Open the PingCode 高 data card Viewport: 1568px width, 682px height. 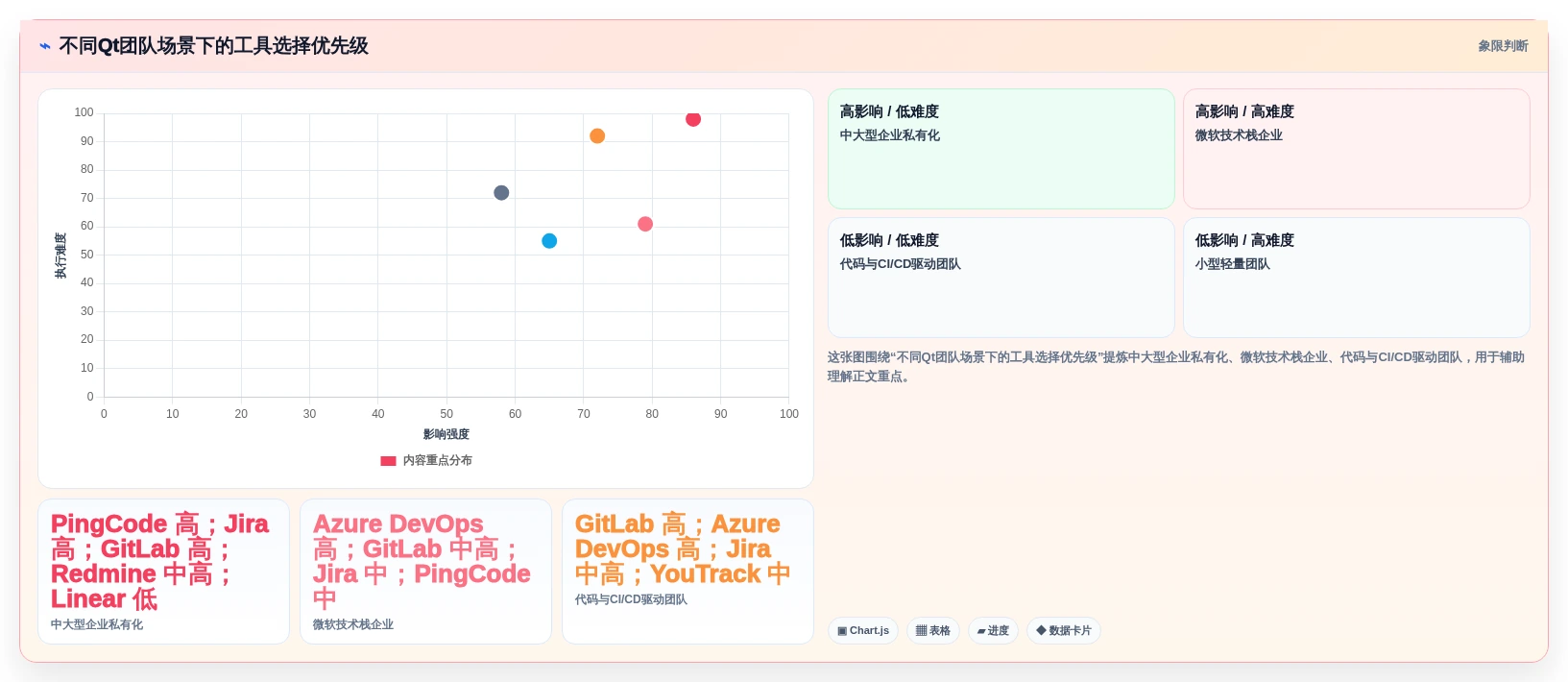(x=164, y=572)
